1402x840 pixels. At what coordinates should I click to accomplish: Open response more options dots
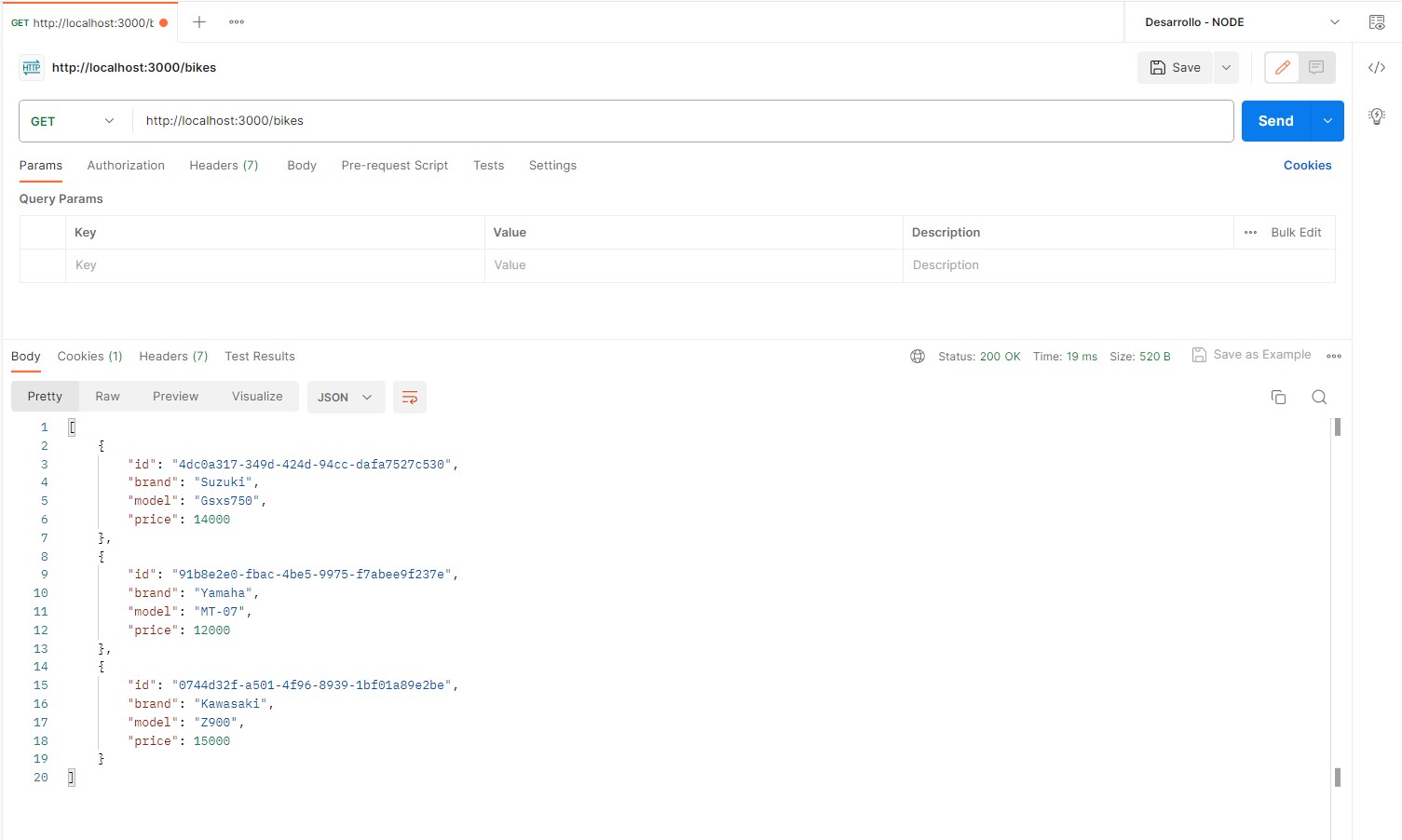[1334, 356]
